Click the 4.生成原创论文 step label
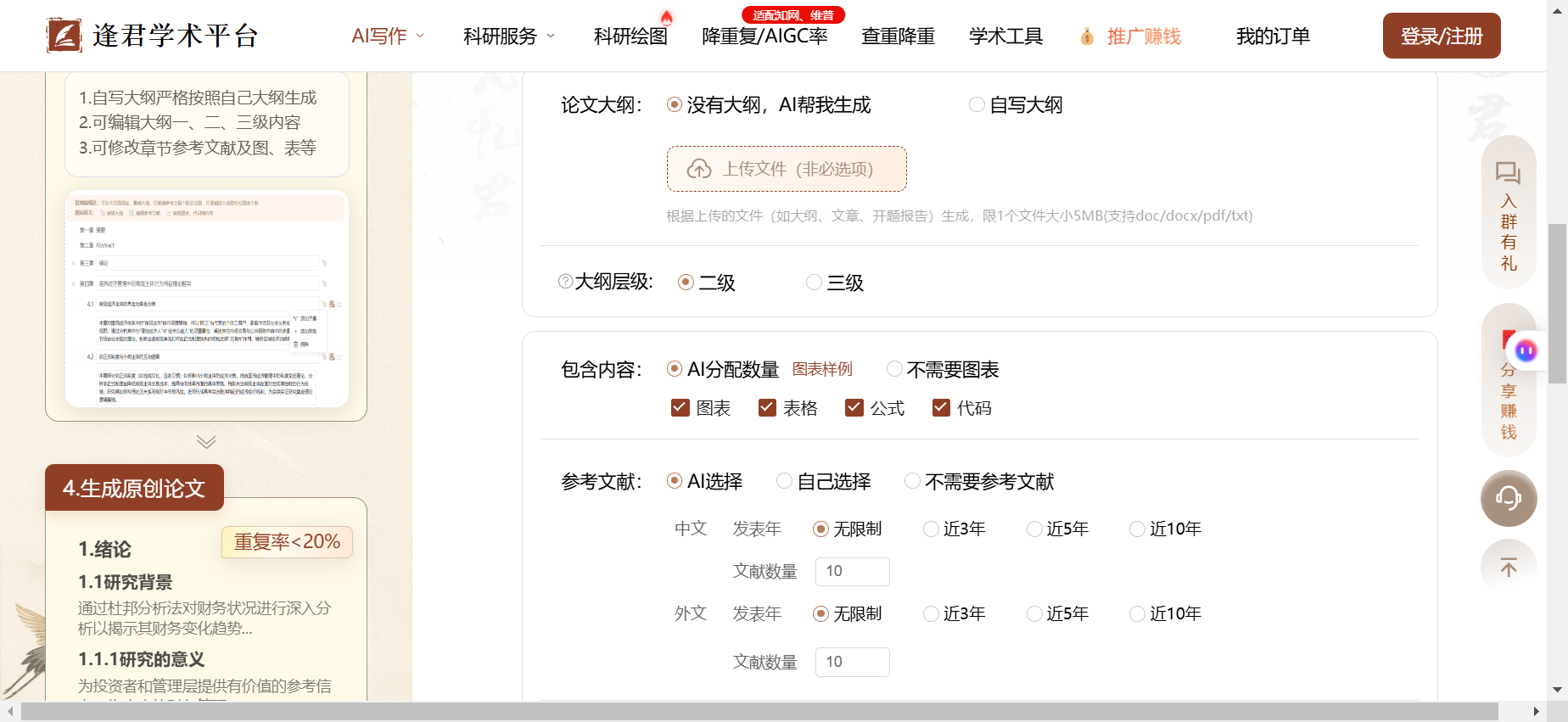The height and width of the screenshot is (722, 1568). (134, 488)
